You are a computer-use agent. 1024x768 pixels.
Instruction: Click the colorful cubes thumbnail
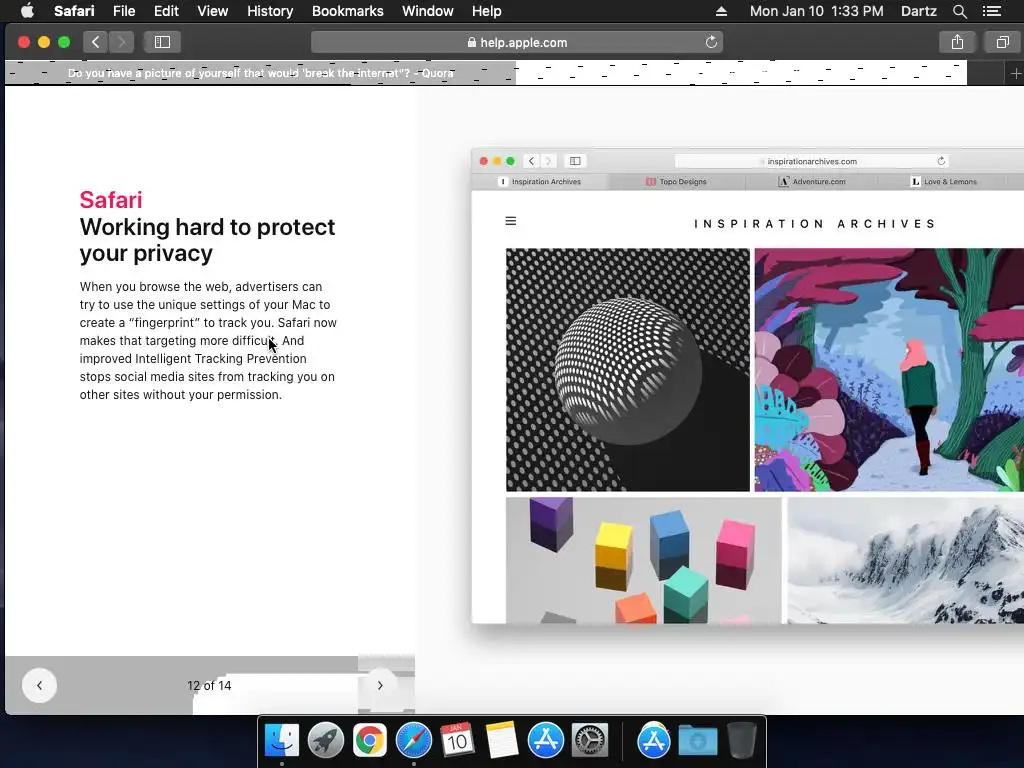[x=643, y=560]
